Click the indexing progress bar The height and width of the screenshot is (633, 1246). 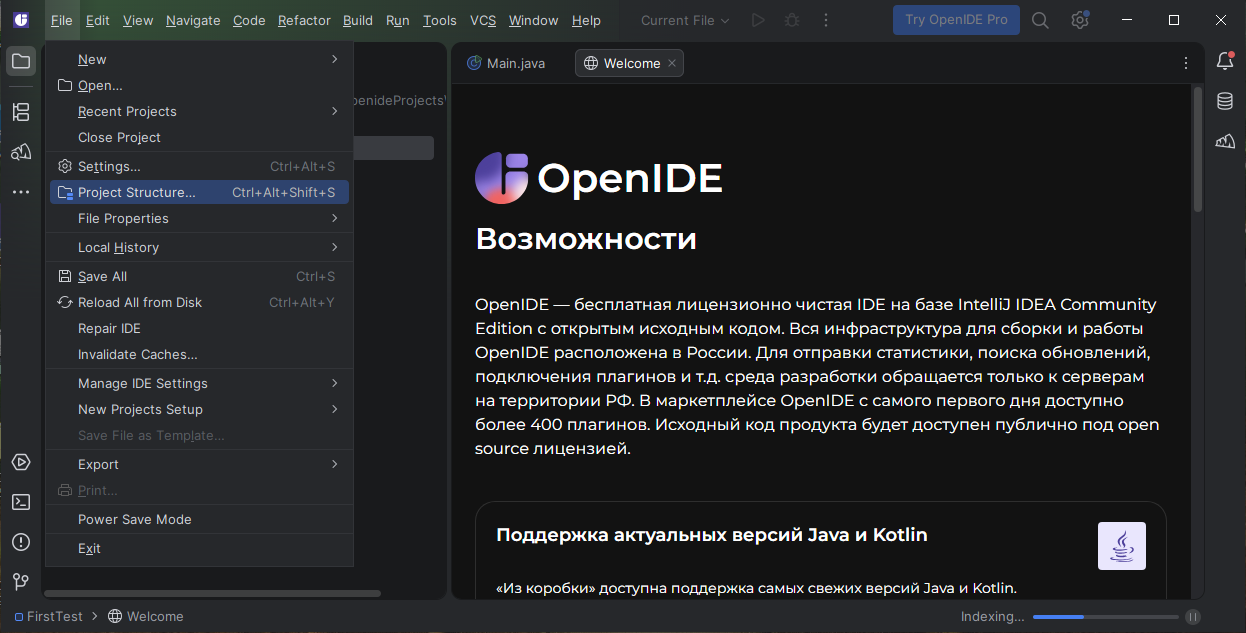click(1105, 617)
